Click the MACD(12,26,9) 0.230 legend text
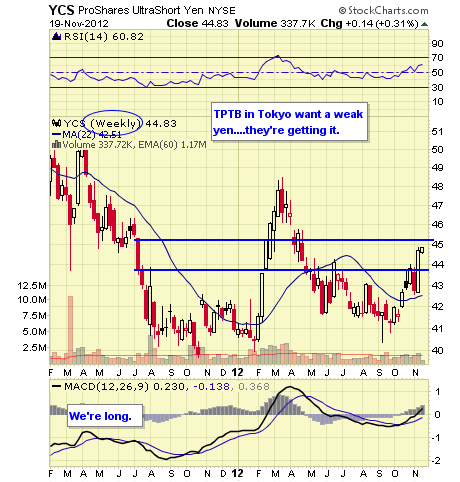The width and height of the screenshot is (460, 482). pyautogui.click(x=124, y=387)
